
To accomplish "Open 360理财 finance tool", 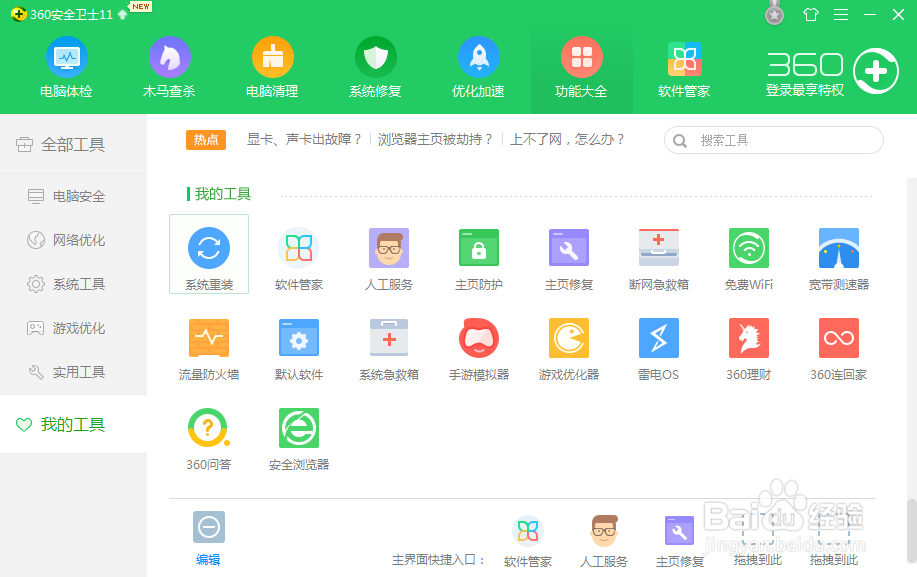I will tap(749, 349).
